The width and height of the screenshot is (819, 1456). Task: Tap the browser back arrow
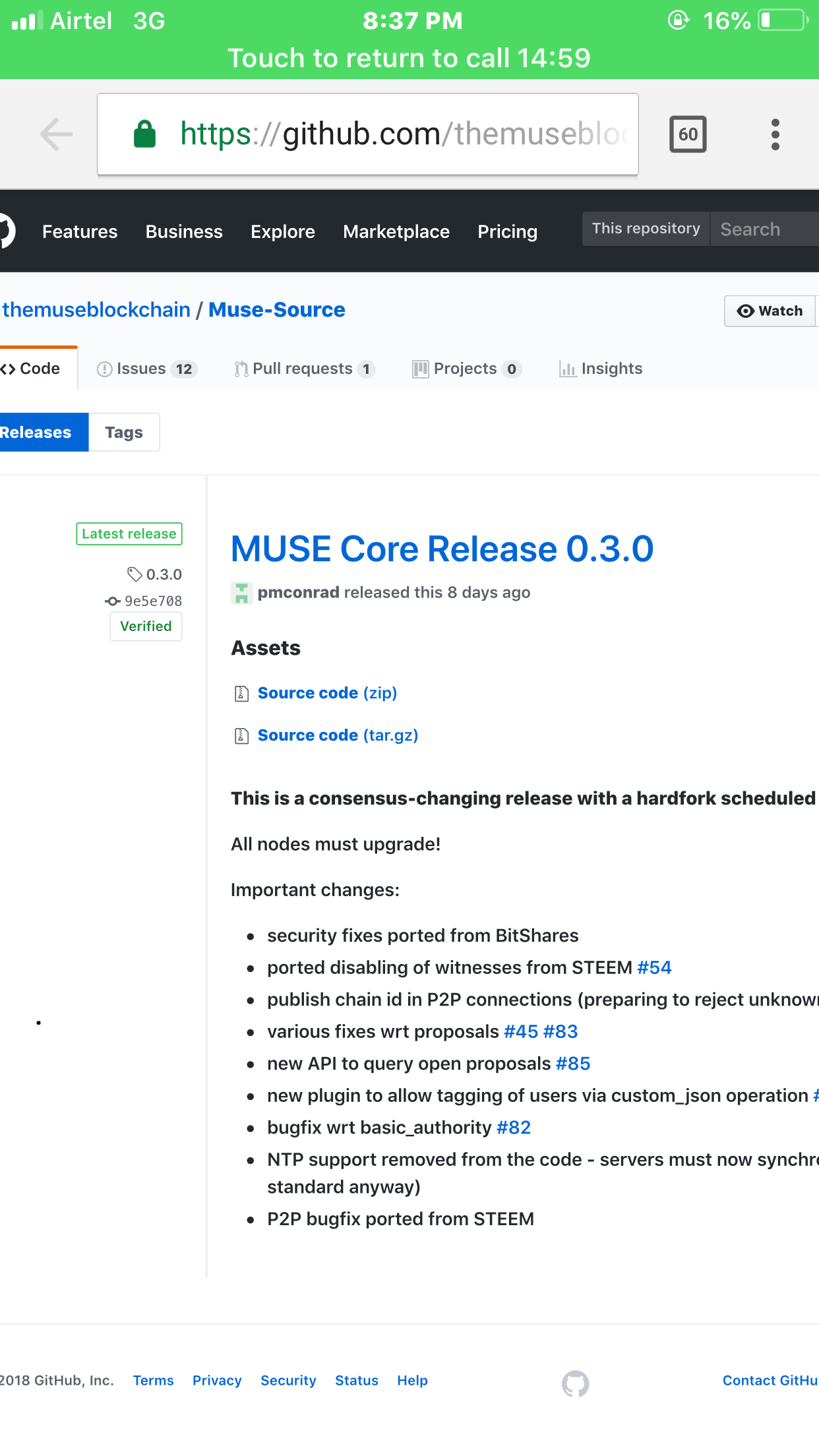point(57,135)
